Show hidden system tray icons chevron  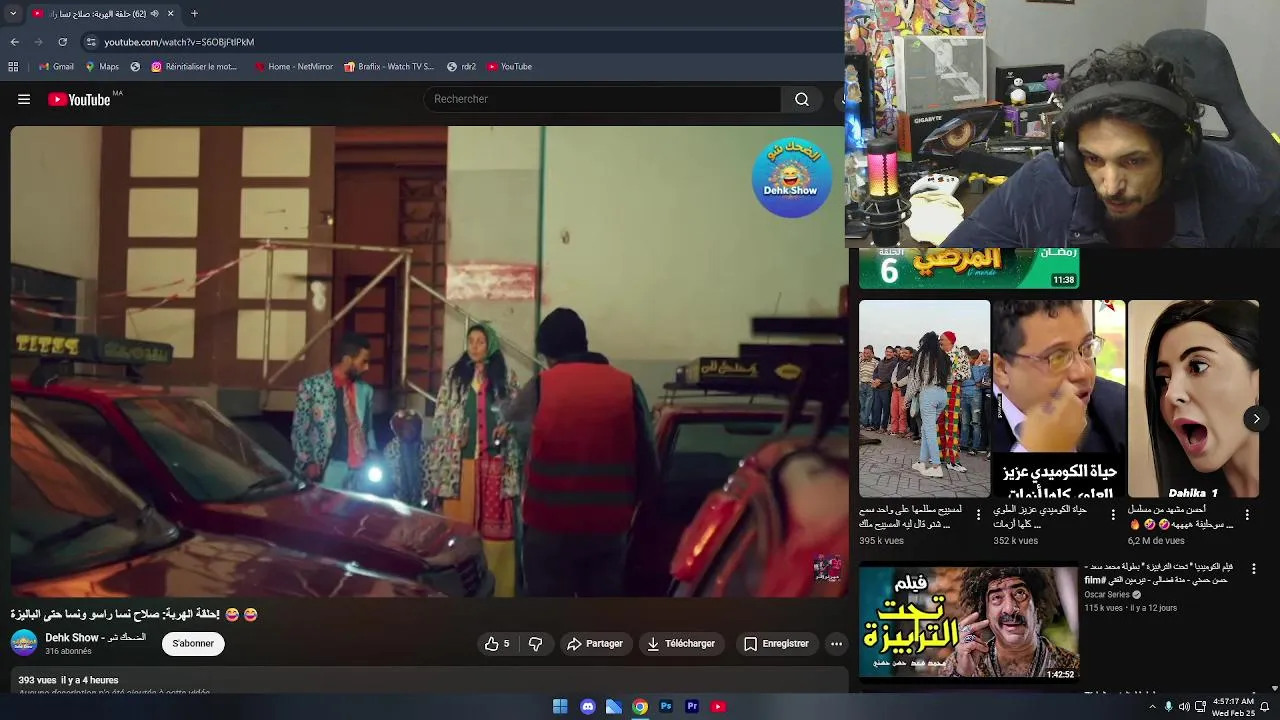[1153, 707]
